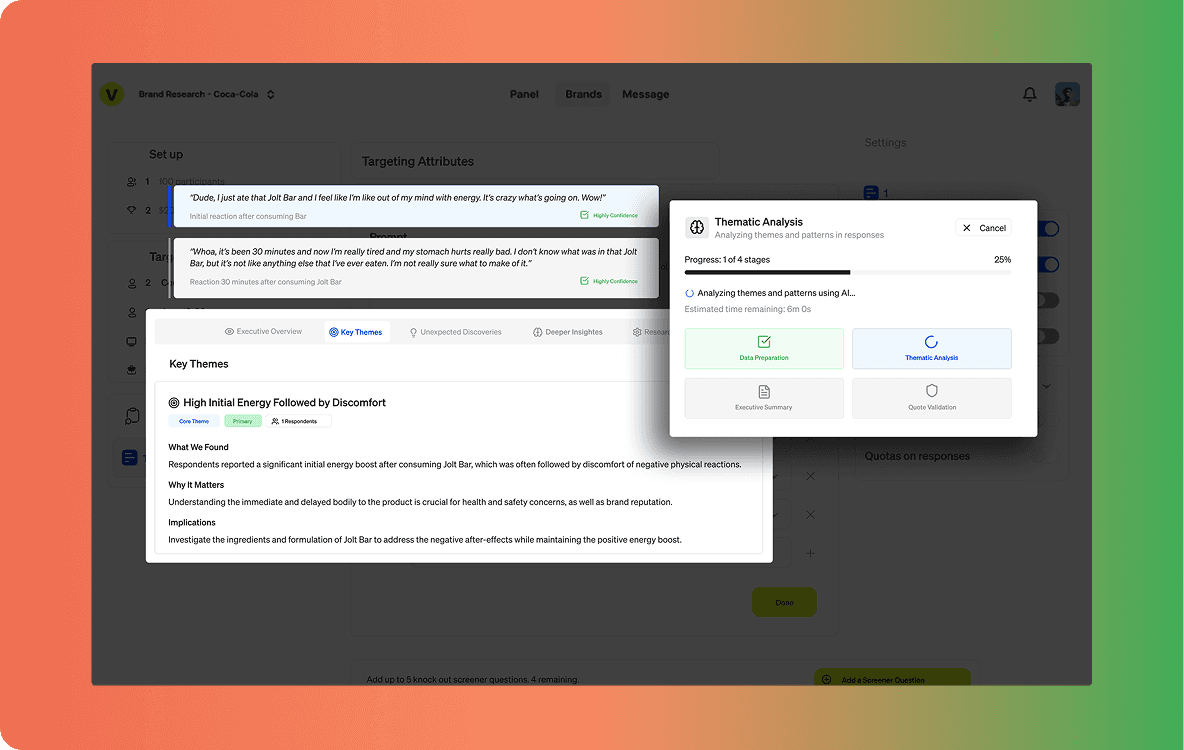1184x750 pixels.
Task: Switch to the Message tab
Action: click(x=646, y=94)
